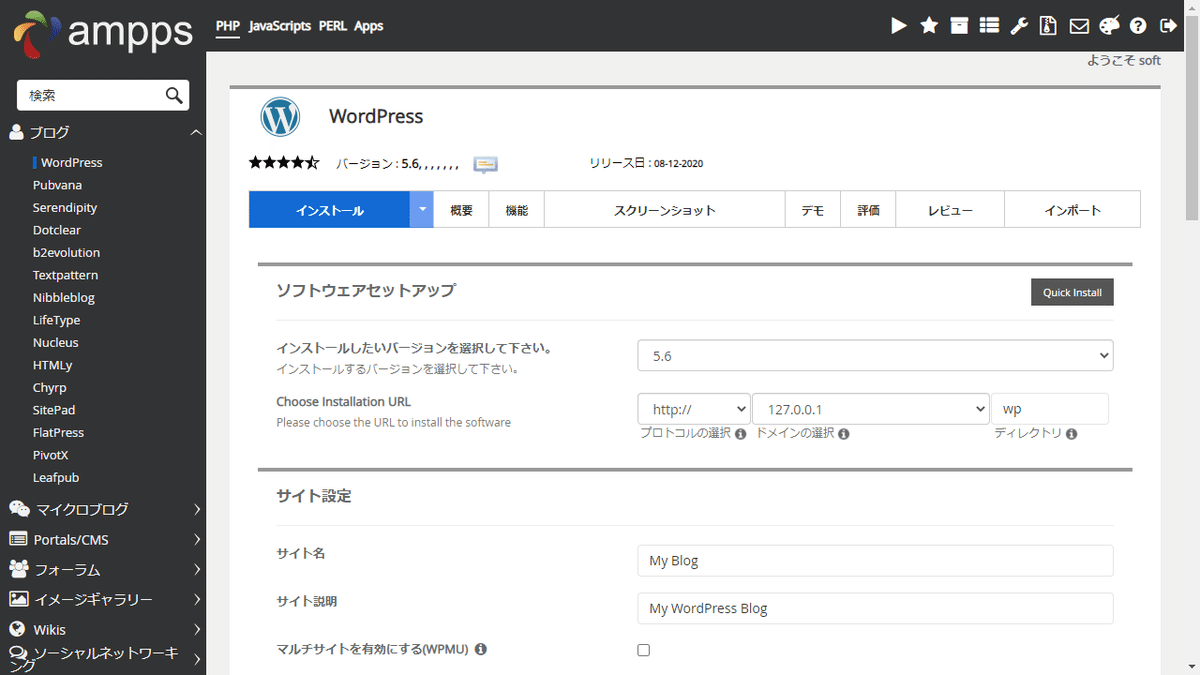
Task: Open the 127.0.0.1 domain dropdown
Action: [870, 409]
